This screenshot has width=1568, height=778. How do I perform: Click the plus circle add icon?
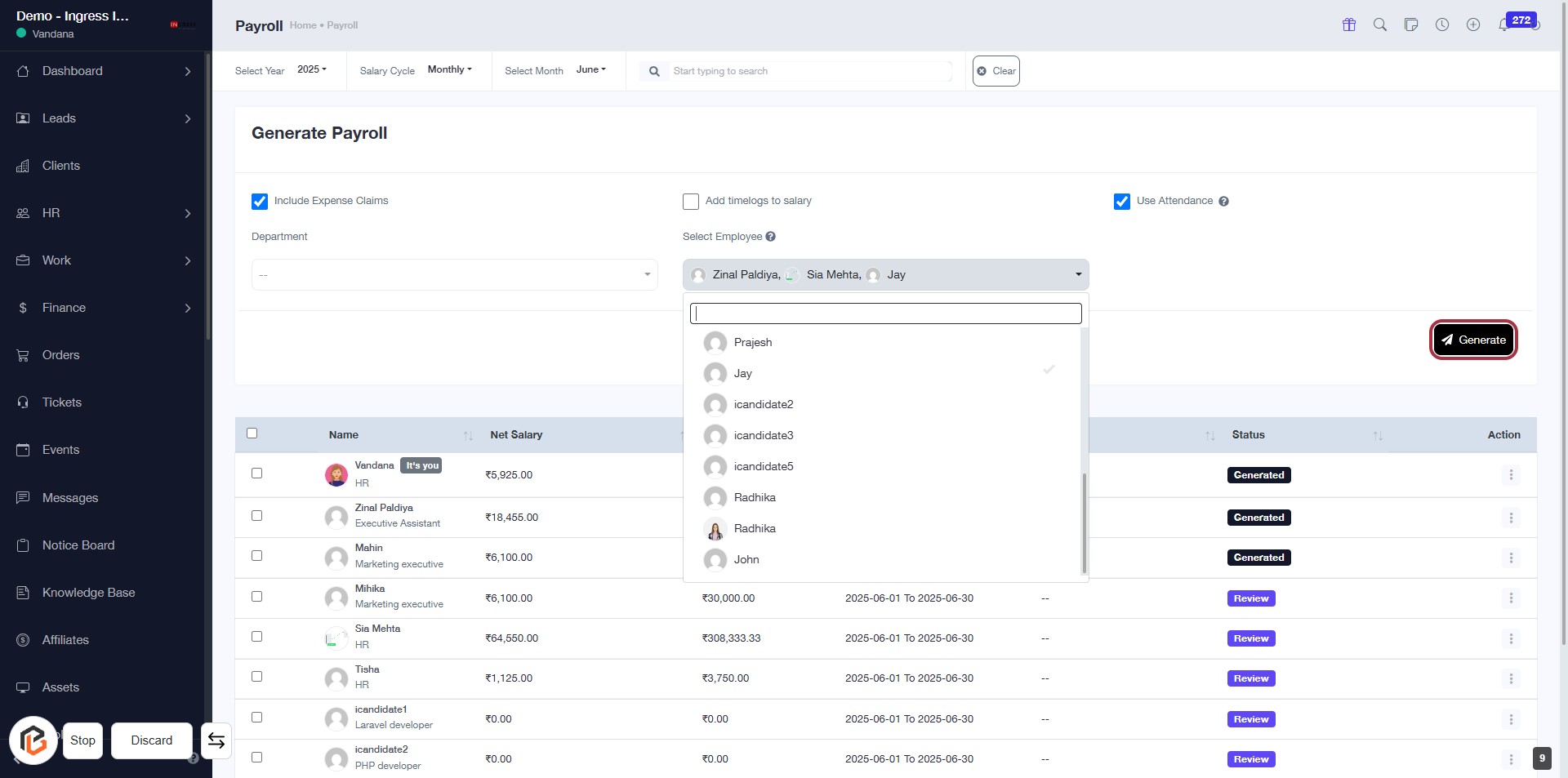1473,24
